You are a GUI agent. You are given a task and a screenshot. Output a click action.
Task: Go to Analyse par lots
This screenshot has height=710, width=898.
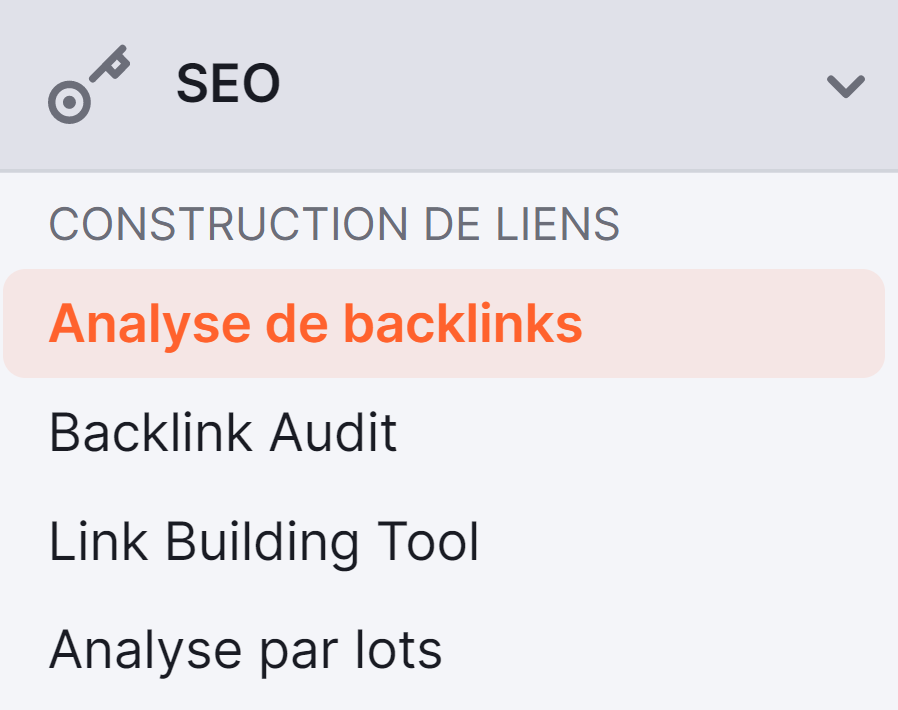click(245, 648)
